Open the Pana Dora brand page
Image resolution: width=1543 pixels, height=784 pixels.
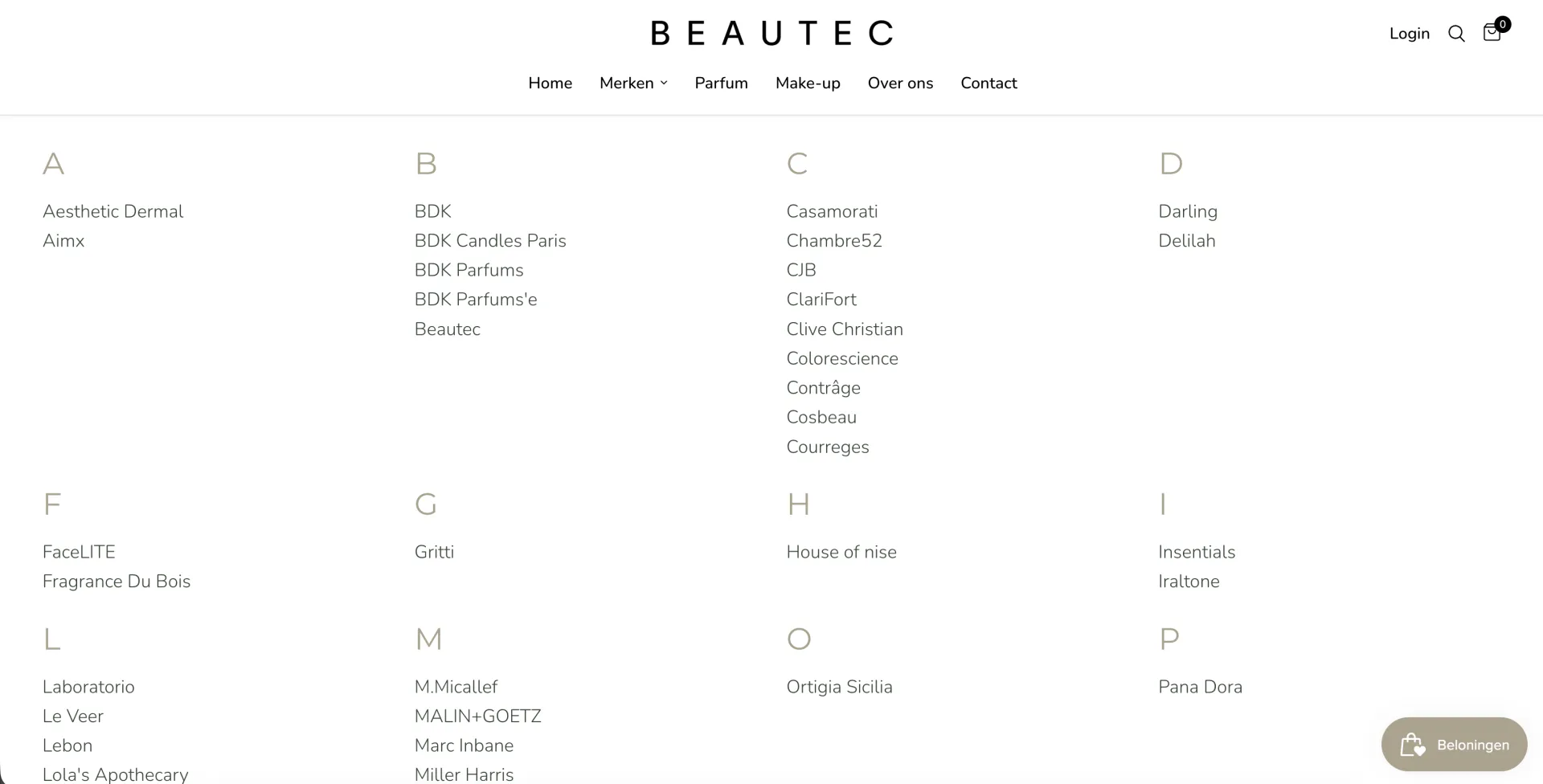coord(1200,687)
